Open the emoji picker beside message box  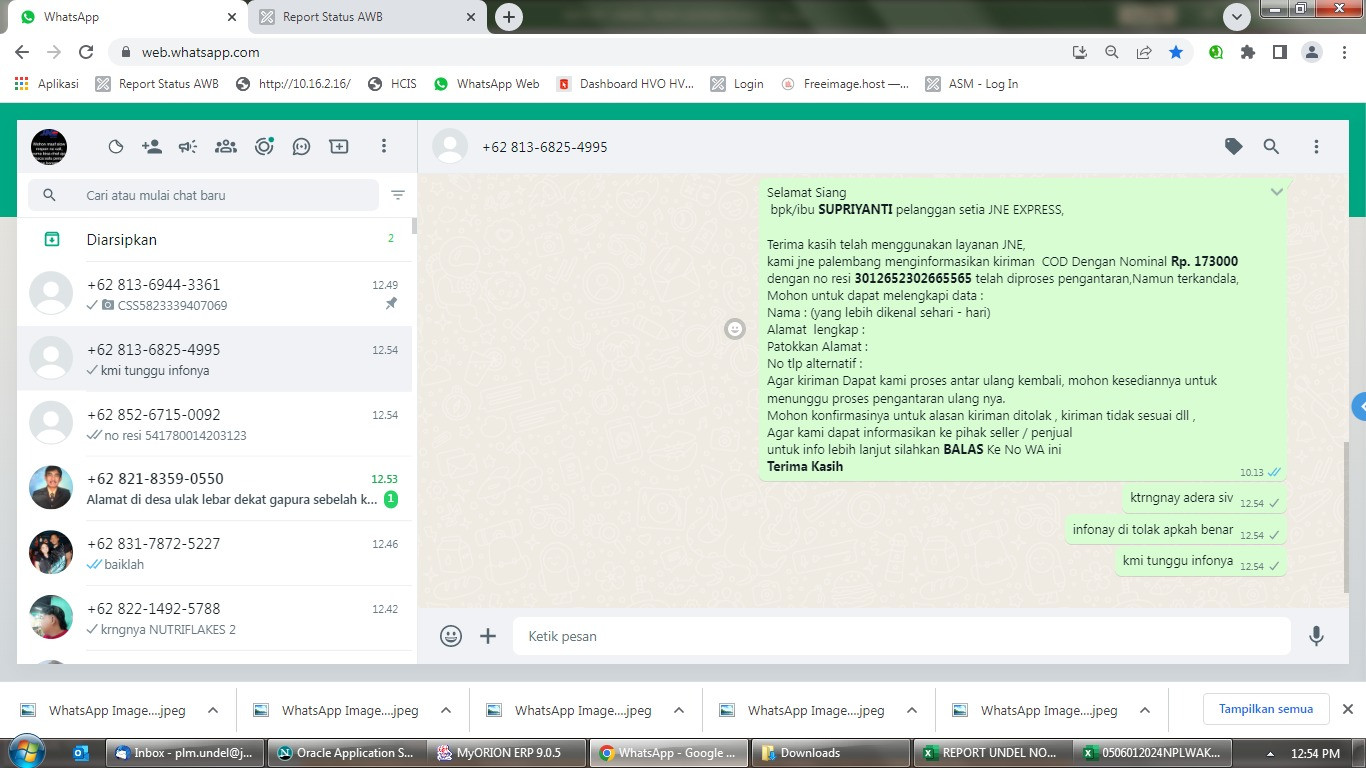[x=451, y=636]
